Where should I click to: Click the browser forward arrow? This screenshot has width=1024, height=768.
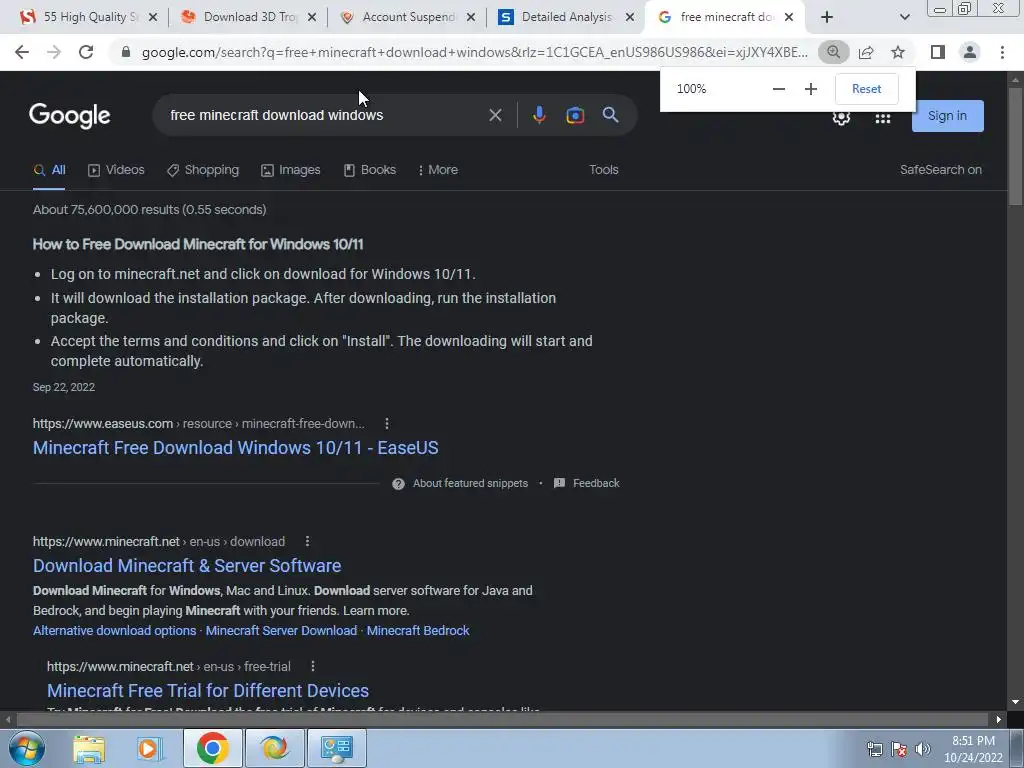pyautogui.click(x=54, y=52)
